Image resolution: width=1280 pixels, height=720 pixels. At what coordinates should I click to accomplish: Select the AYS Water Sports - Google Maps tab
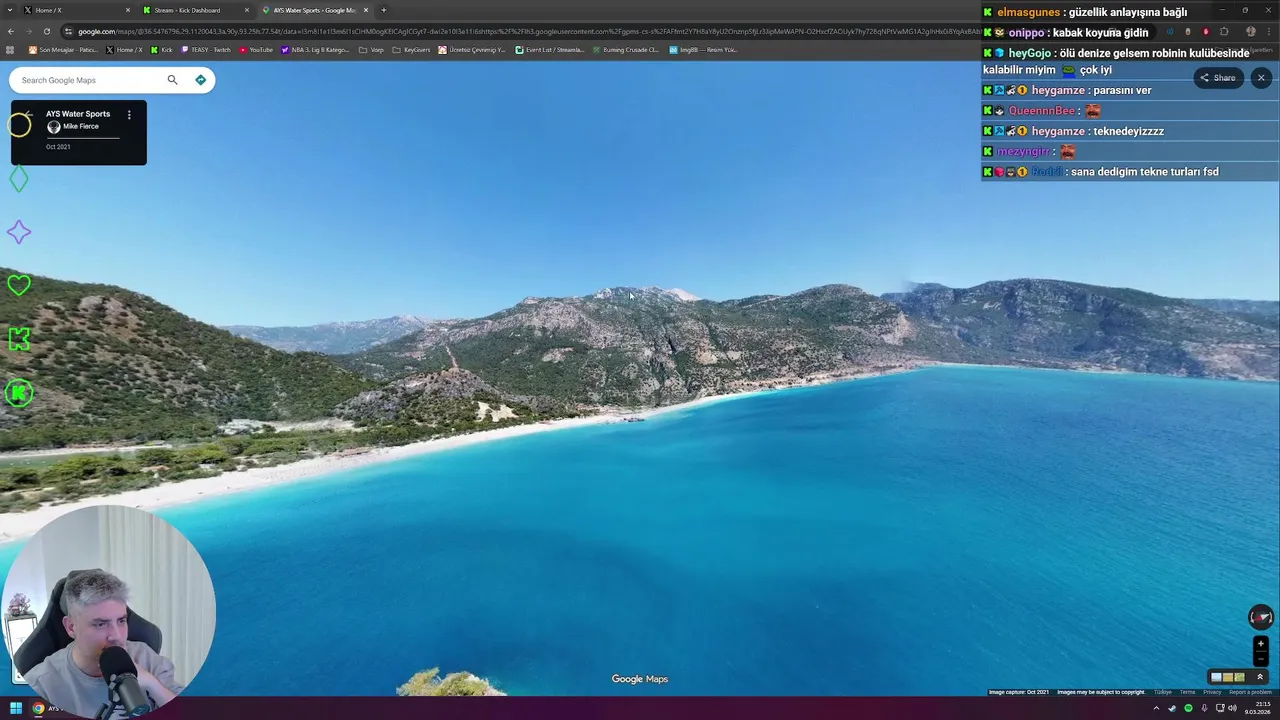click(315, 10)
